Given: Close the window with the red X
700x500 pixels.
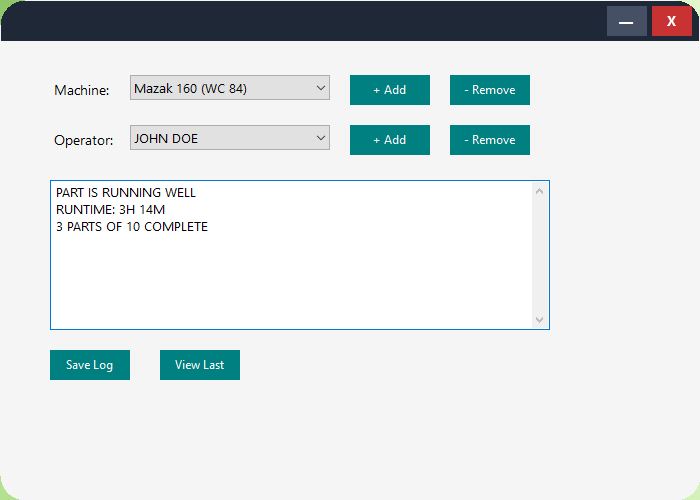Looking at the screenshot, I should click(x=671, y=21).
